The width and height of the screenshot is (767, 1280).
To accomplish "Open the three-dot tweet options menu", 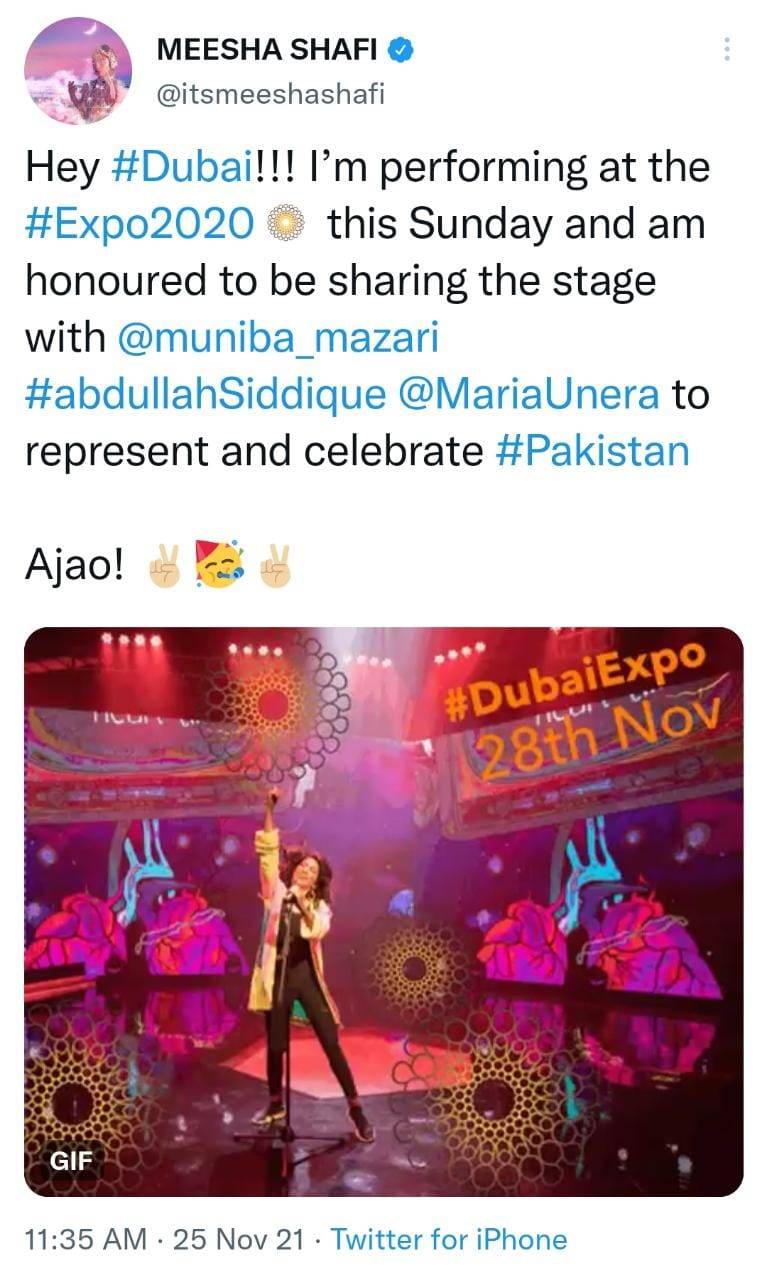I will click(727, 49).
